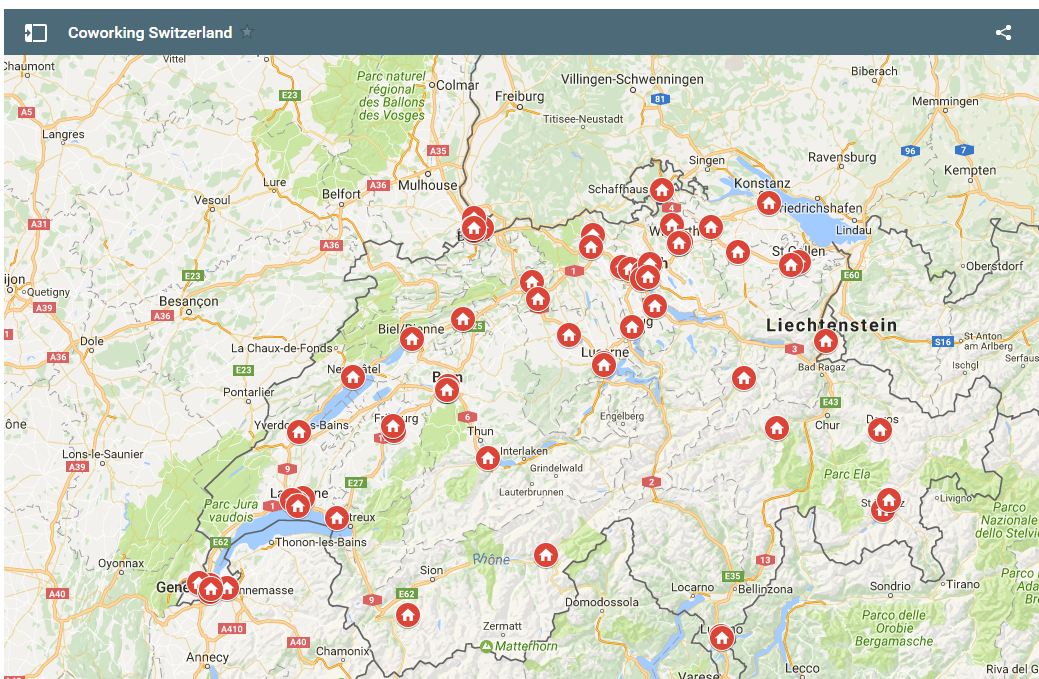Select the front marker at Geneva
The height and width of the screenshot is (679, 1039).
click(211, 588)
